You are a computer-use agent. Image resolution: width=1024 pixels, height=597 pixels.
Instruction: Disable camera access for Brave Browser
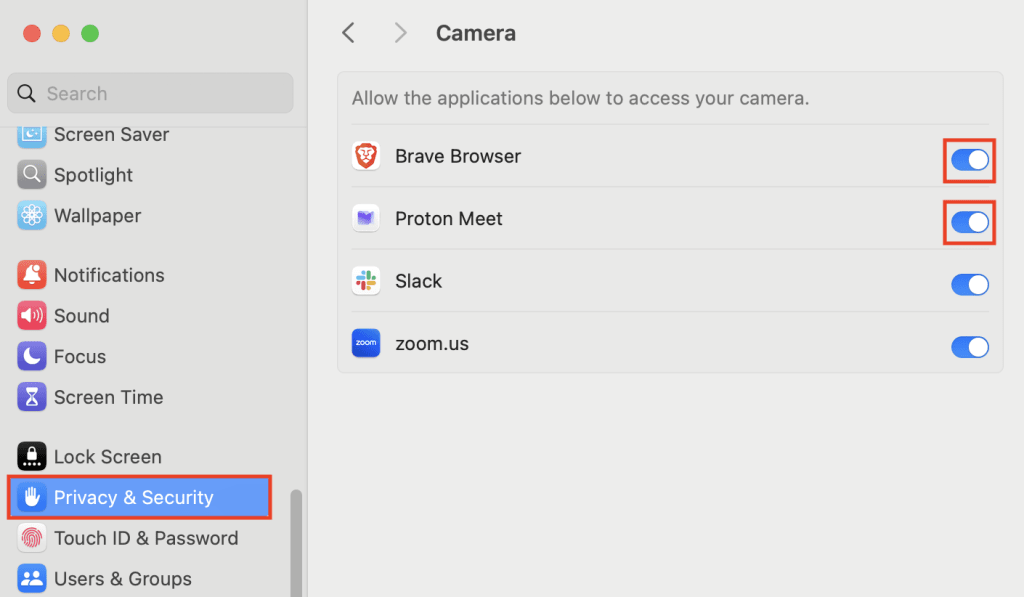coord(970,161)
